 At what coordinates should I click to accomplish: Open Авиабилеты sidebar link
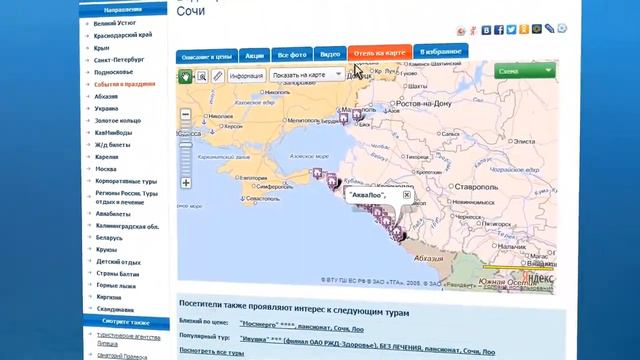tap(113, 214)
